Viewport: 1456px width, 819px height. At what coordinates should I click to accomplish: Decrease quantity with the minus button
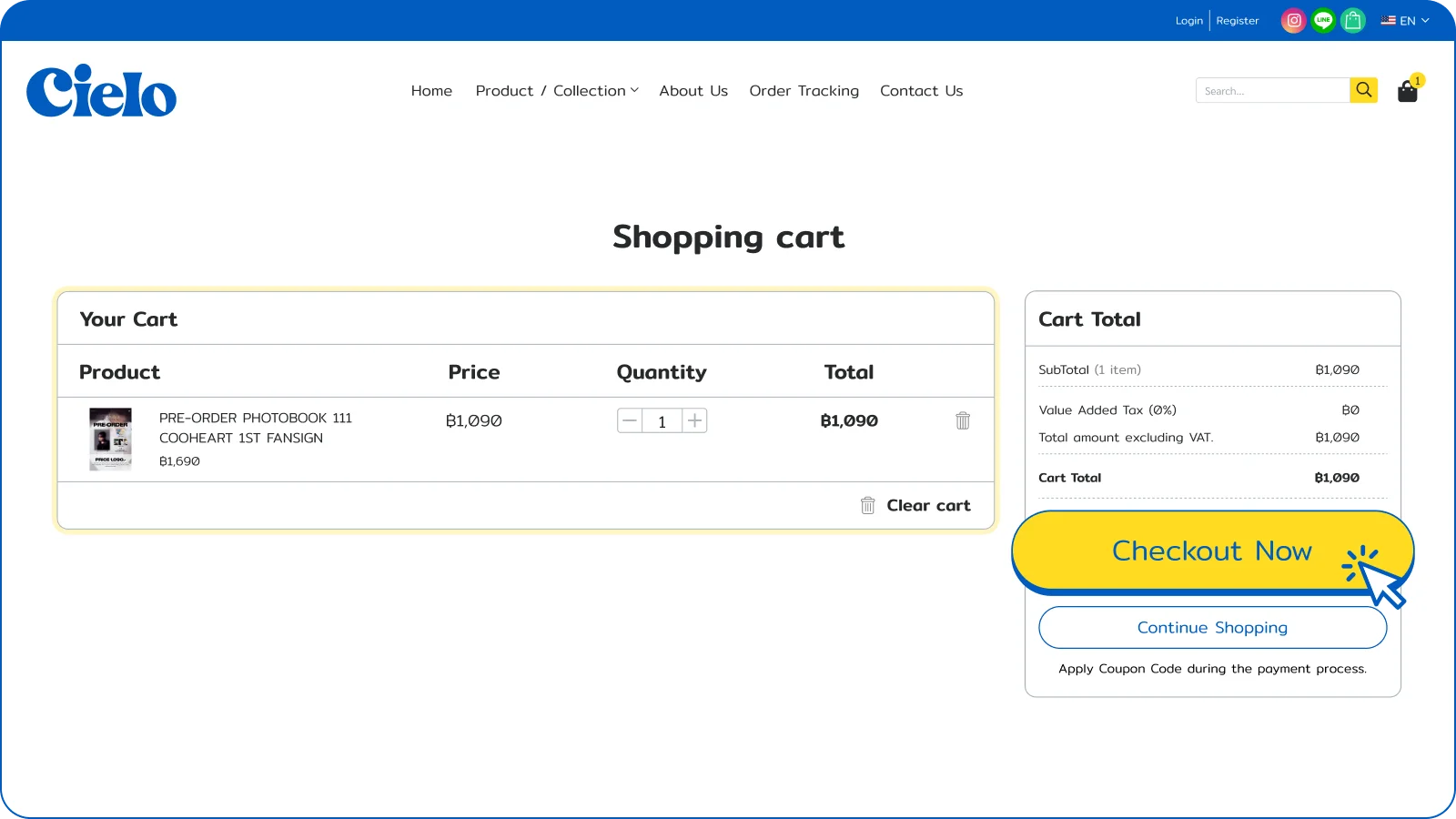pos(630,420)
